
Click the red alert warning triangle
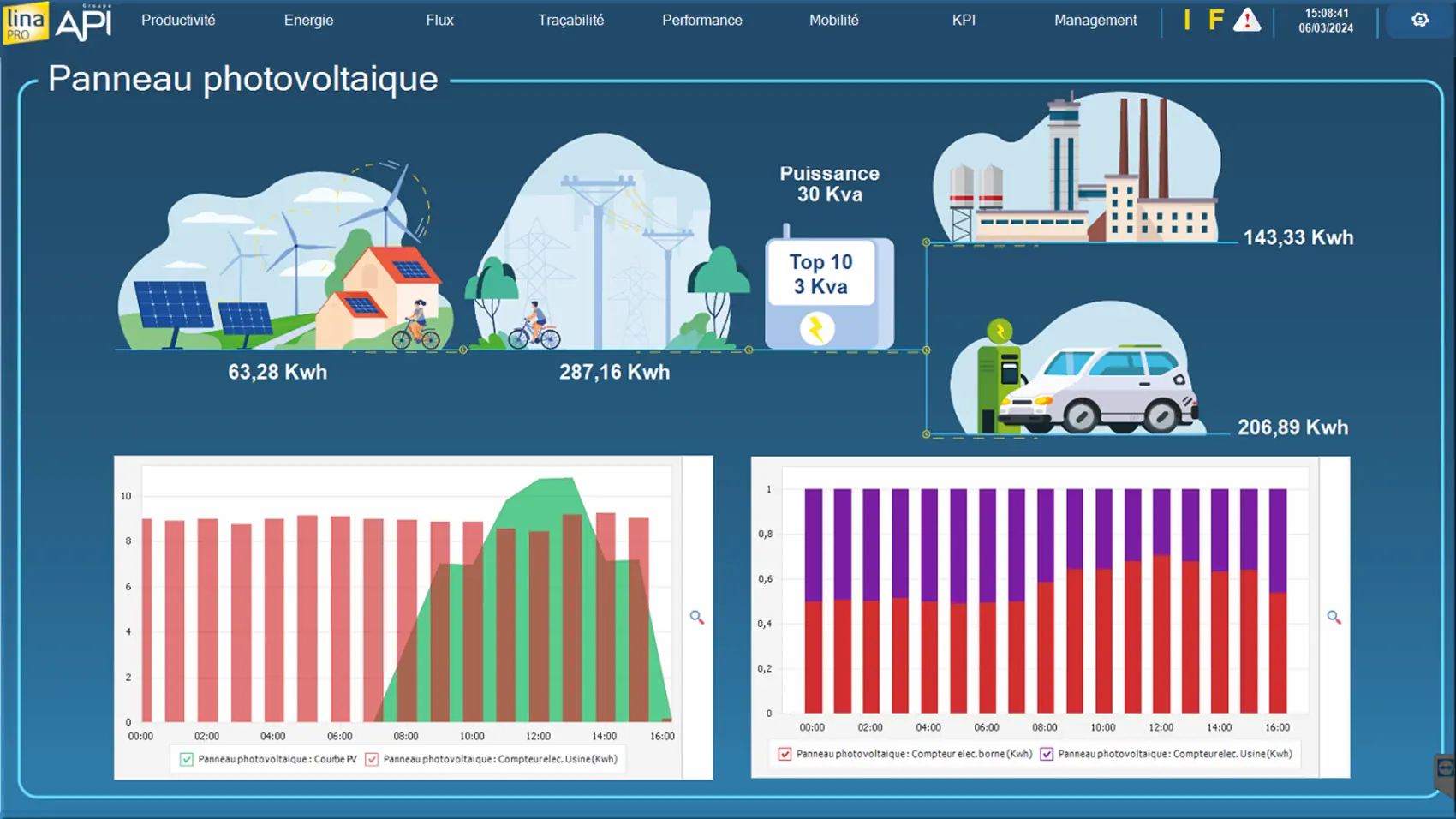[x=1246, y=20]
